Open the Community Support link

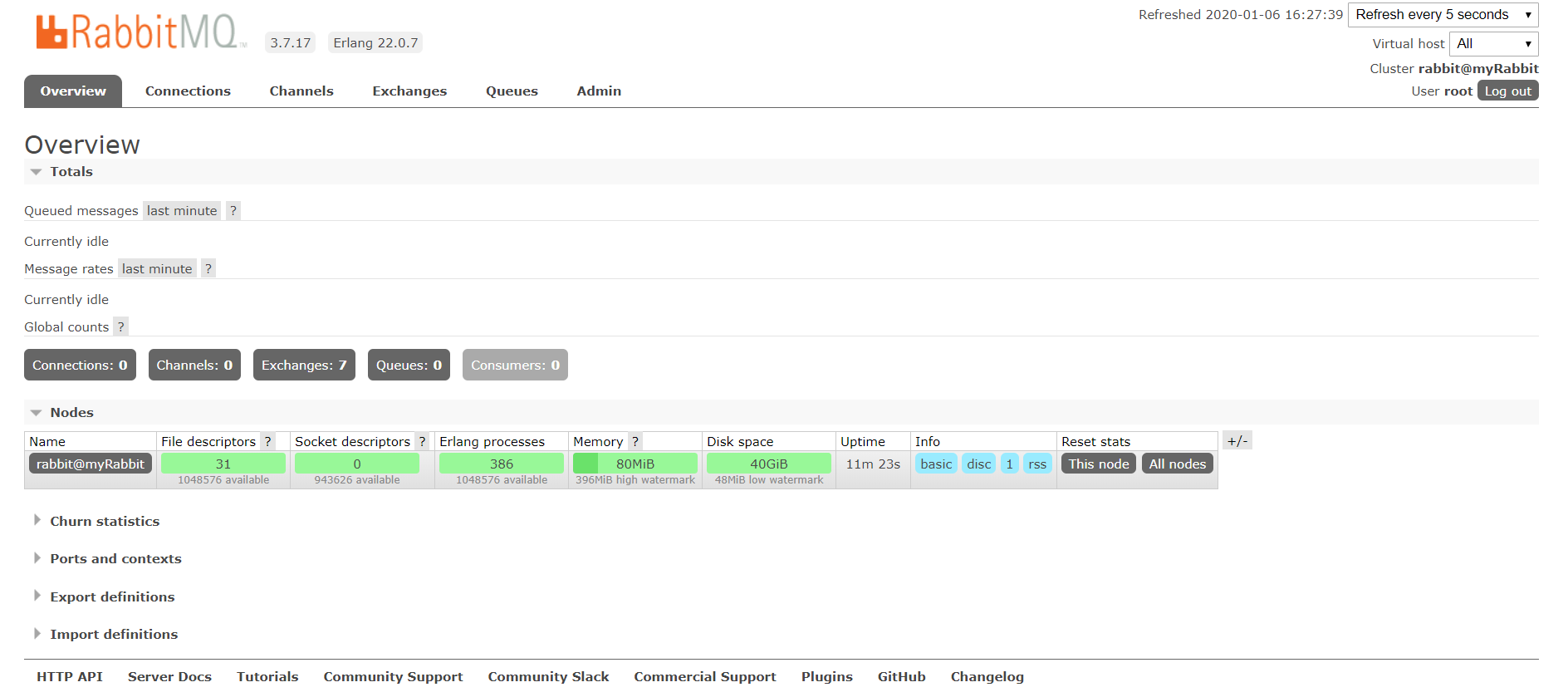point(393,677)
